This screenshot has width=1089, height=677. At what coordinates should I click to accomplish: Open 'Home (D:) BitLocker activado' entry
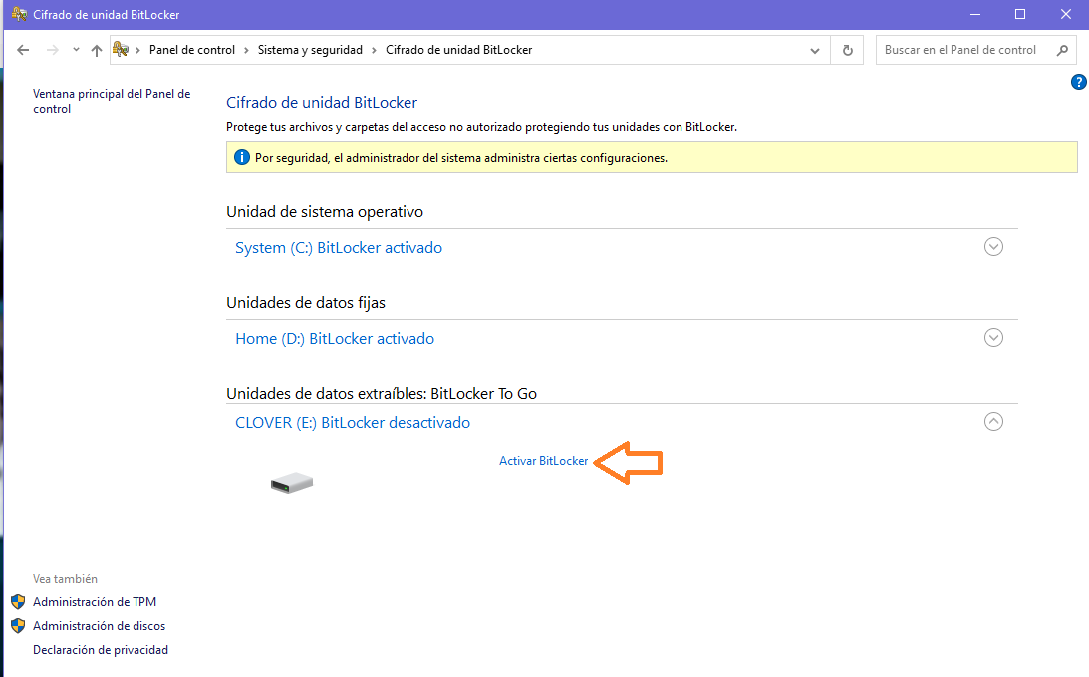(x=335, y=339)
